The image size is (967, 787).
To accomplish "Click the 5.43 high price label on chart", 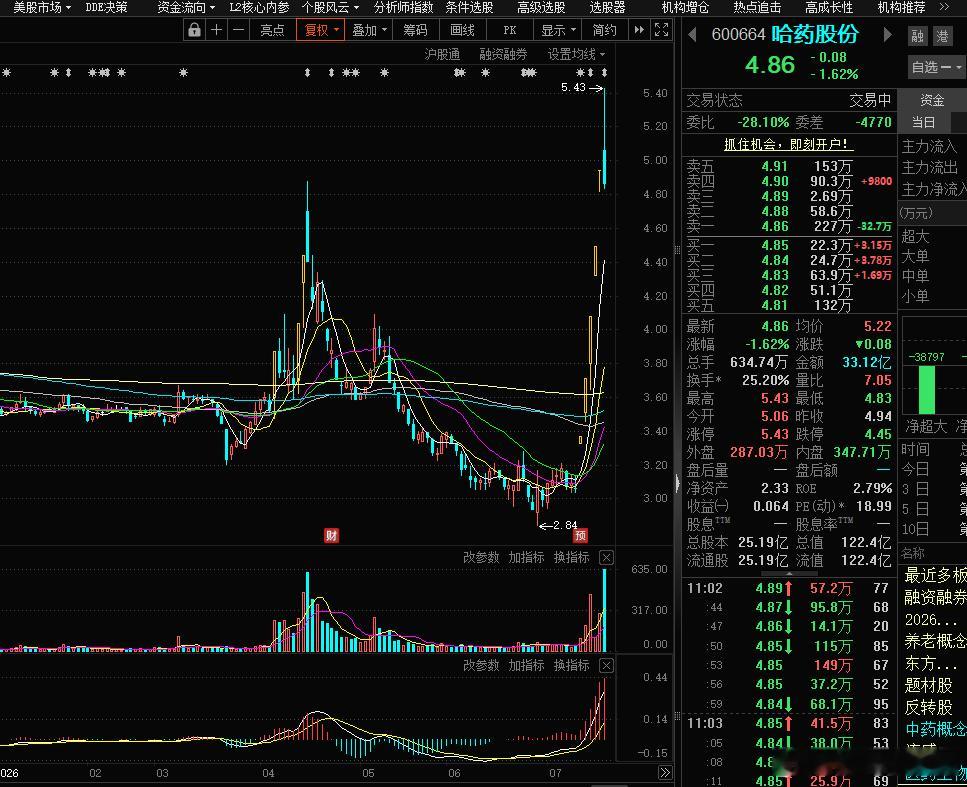I will tap(574, 88).
